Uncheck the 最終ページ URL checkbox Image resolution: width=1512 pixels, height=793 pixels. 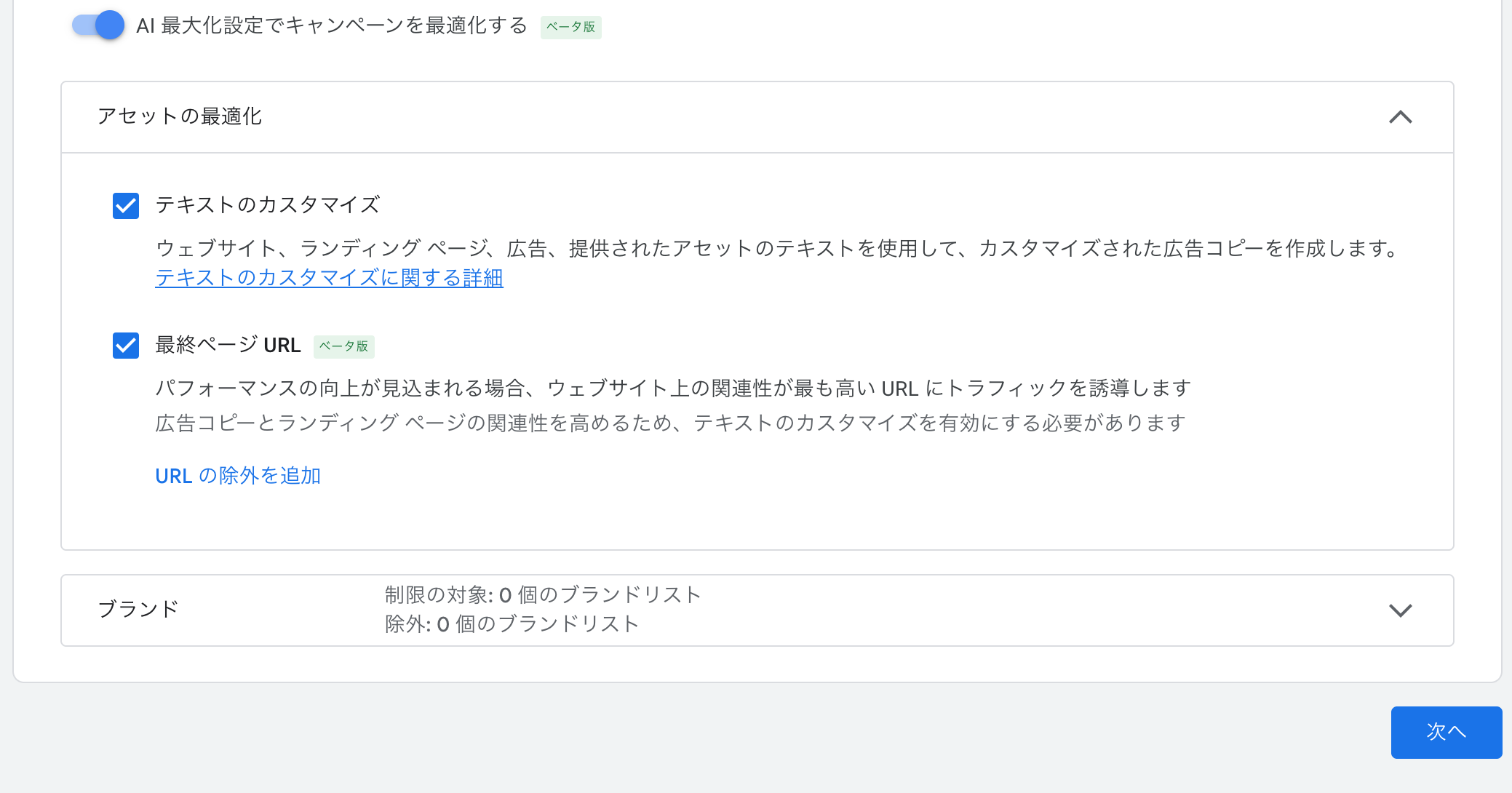tap(126, 346)
